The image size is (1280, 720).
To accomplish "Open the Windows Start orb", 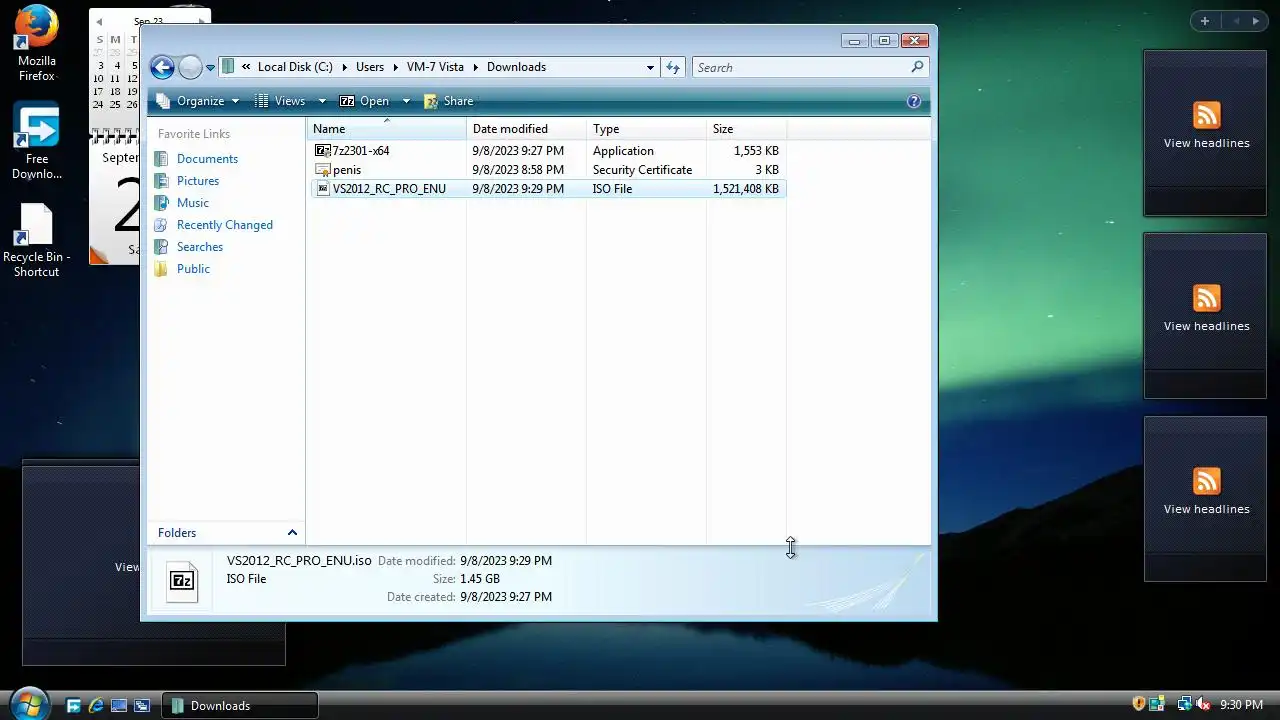I will [x=28, y=704].
